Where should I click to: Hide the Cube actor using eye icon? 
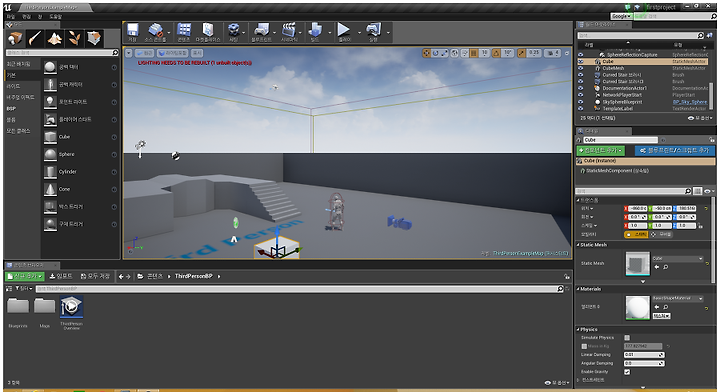pos(581,61)
